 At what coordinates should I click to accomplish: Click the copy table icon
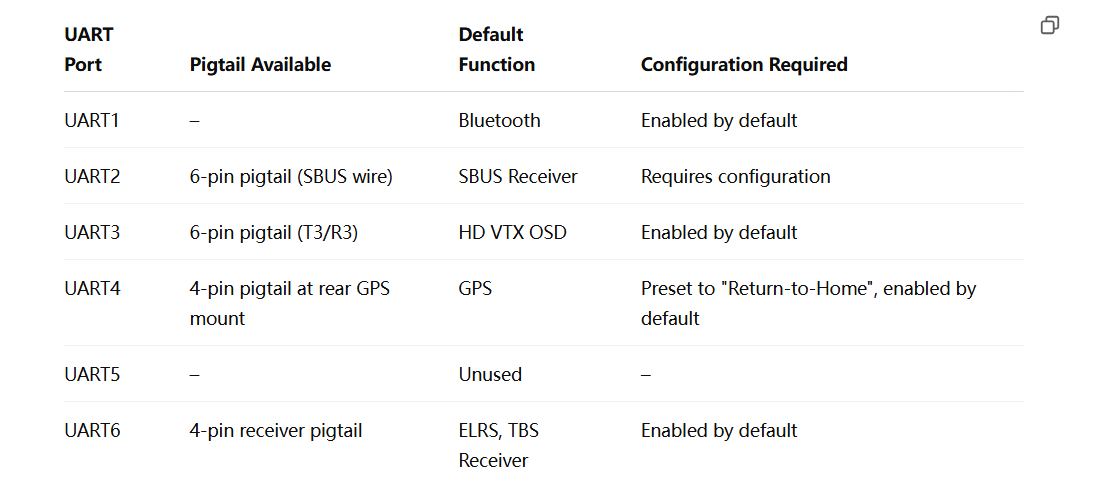[1050, 25]
